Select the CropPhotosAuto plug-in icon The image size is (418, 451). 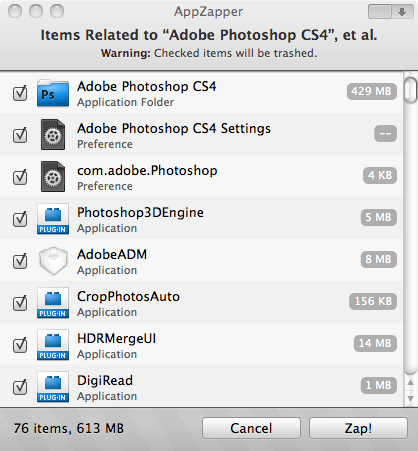pyautogui.click(x=53, y=303)
